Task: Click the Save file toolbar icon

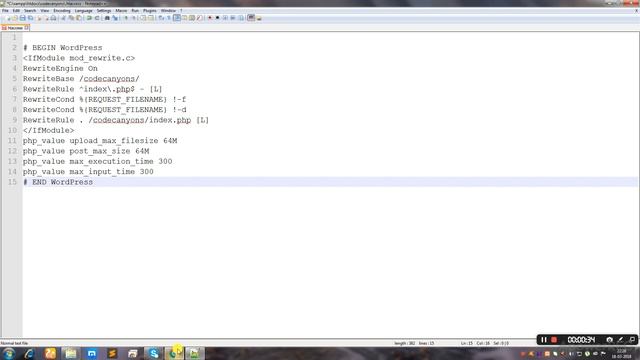Action: click(x=22, y=18)
